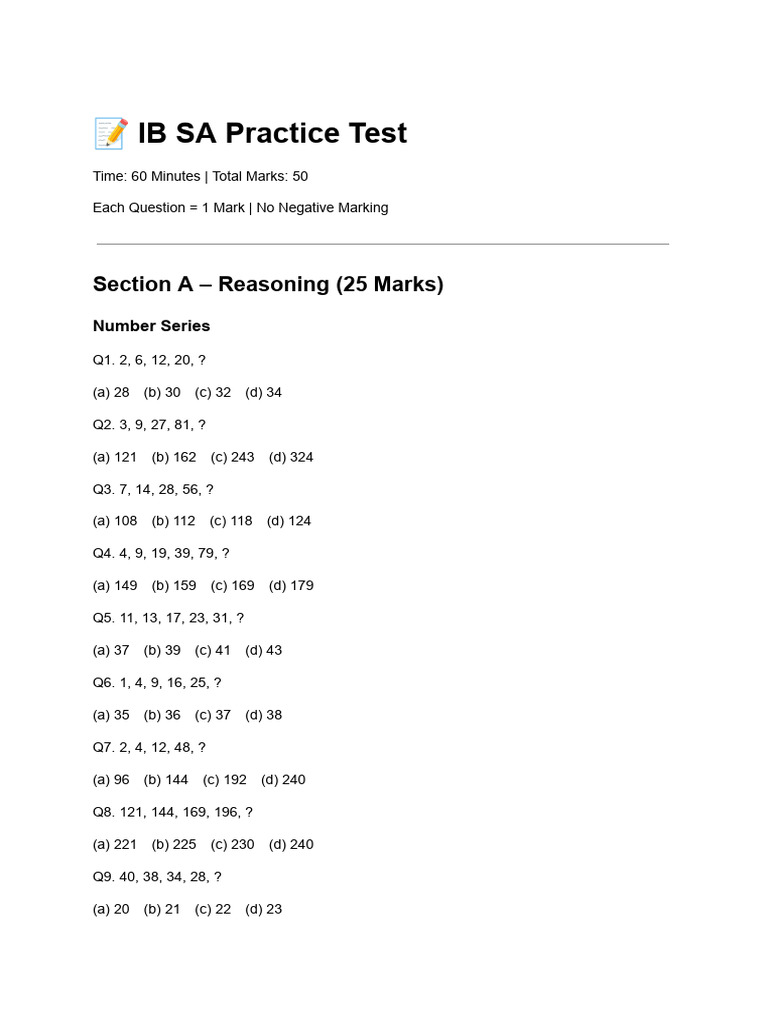The image size is (768, 1024).
Task: Click the Number Series subheading
Action: coord(151,326)
